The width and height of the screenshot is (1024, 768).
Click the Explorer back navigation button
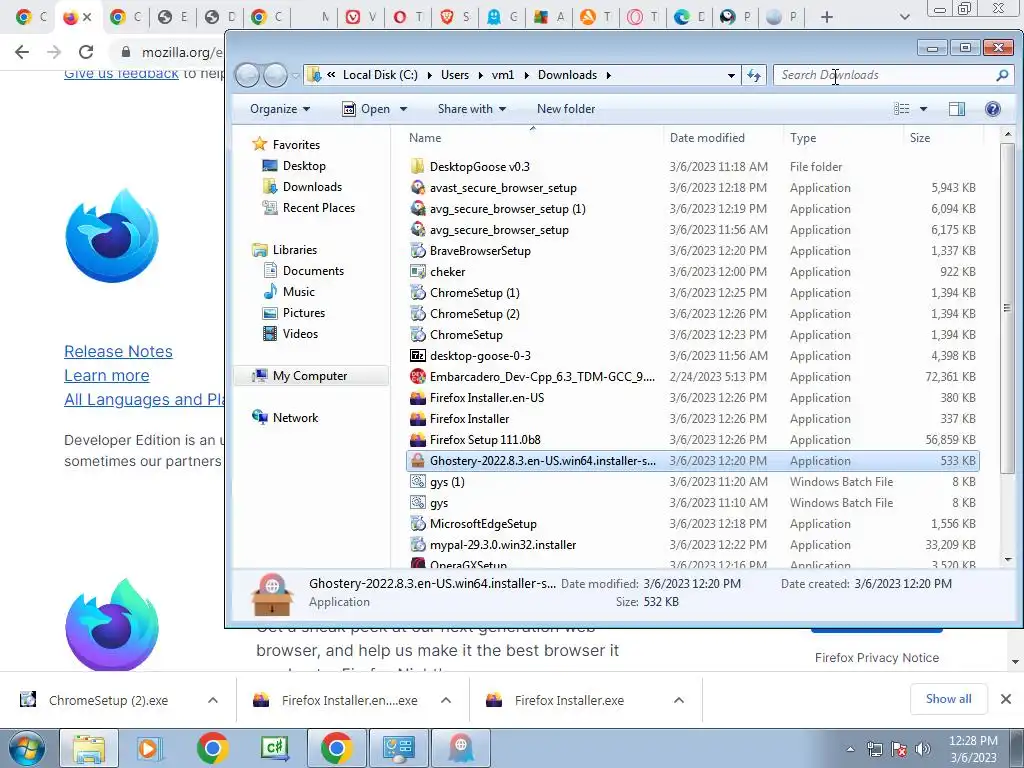tap(248, 75)
